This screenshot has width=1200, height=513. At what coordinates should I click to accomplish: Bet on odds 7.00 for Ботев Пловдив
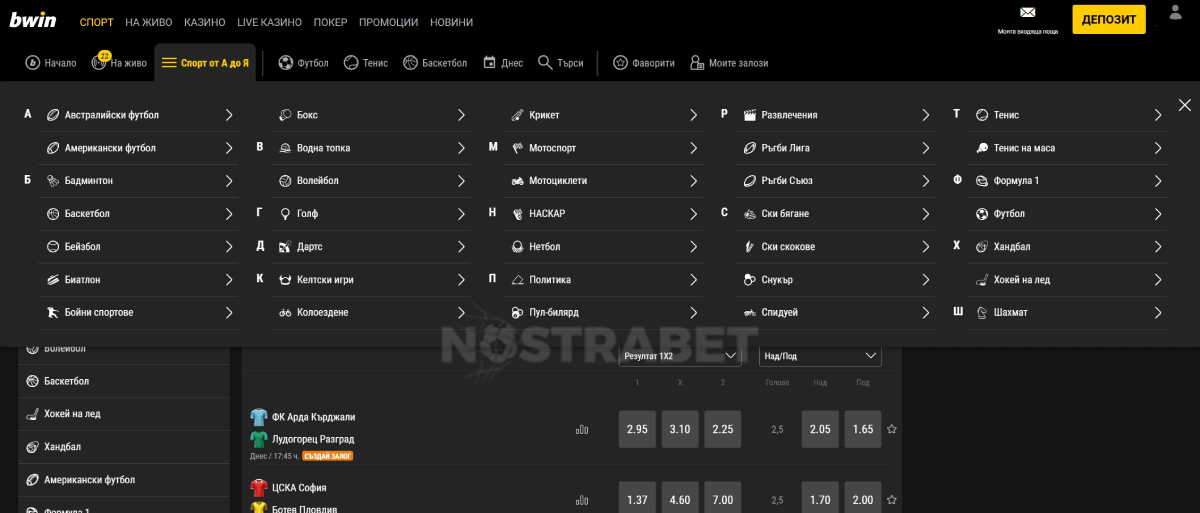click(722, 499)
